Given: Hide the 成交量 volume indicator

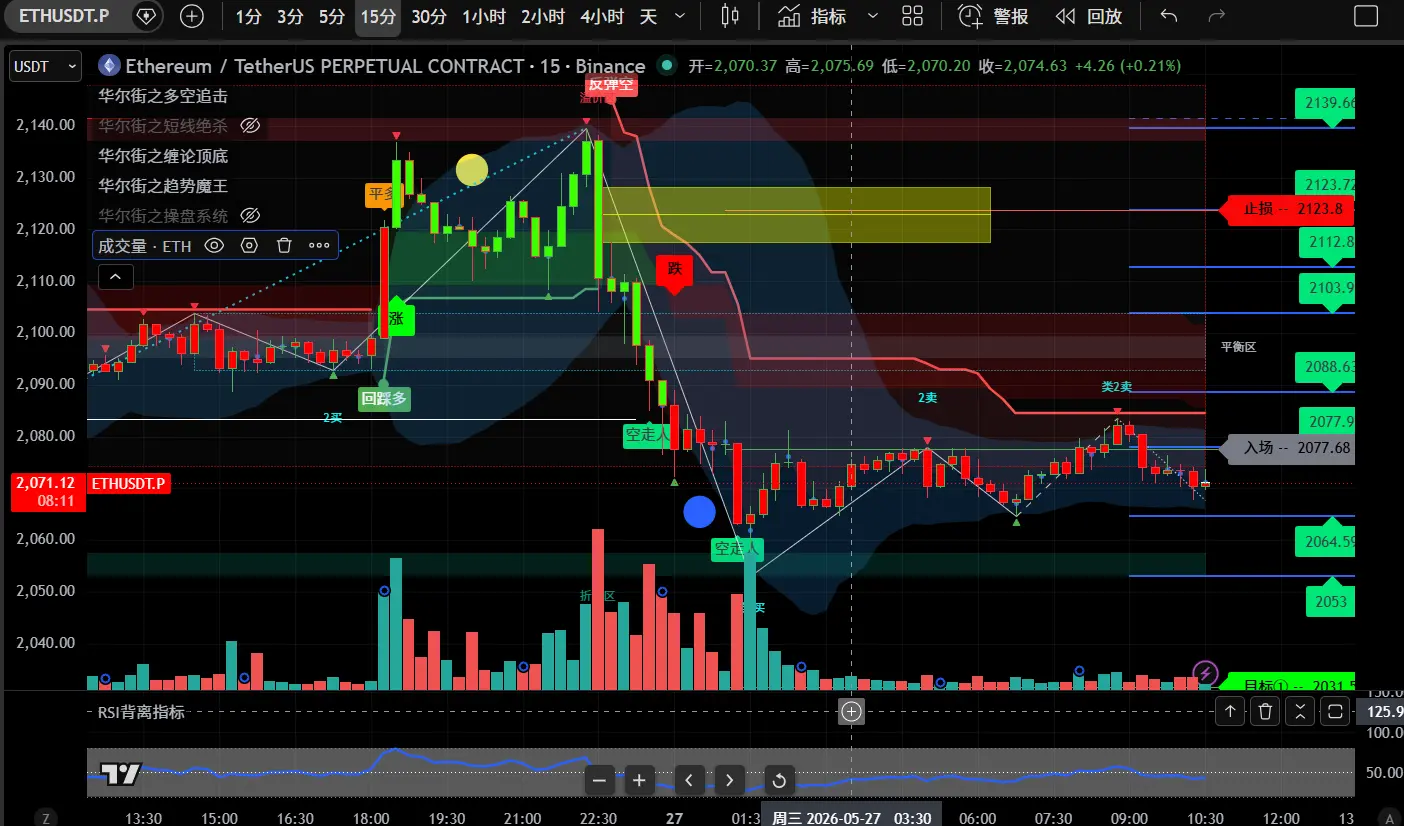Looking at the screenshot, I should [214, 245].
